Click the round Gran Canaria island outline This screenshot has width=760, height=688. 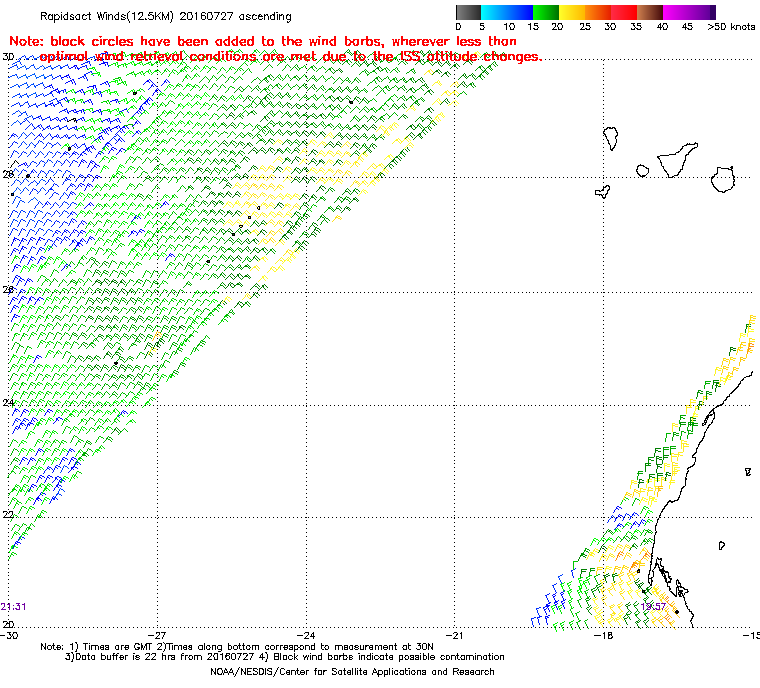click(x=723, y=179)
